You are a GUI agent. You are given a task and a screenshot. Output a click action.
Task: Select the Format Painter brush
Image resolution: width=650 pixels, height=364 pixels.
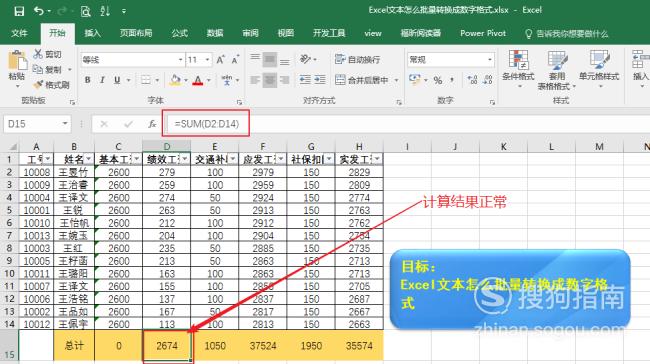[38, 85]
